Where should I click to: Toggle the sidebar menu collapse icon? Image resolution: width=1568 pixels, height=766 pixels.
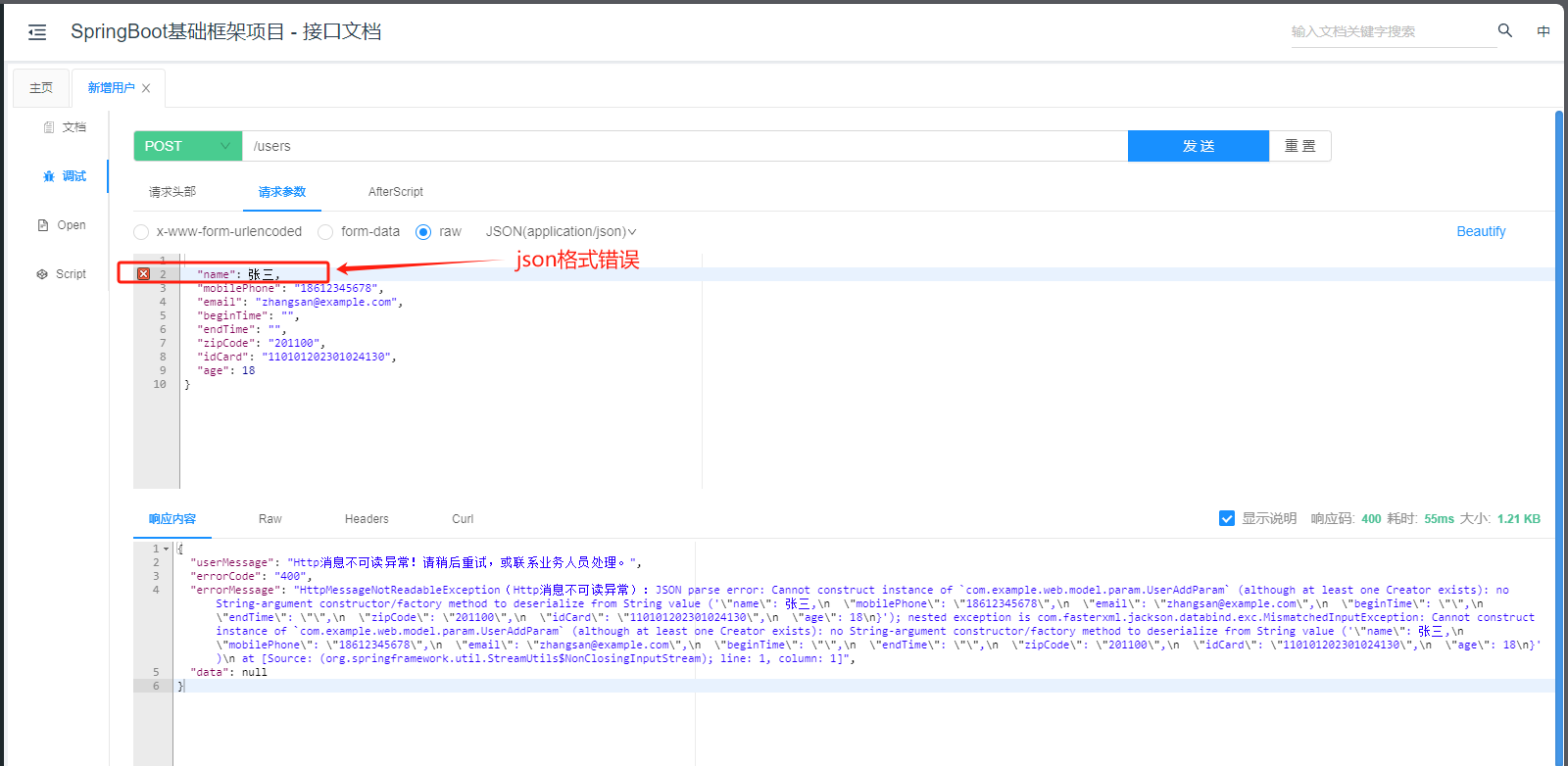37,32
